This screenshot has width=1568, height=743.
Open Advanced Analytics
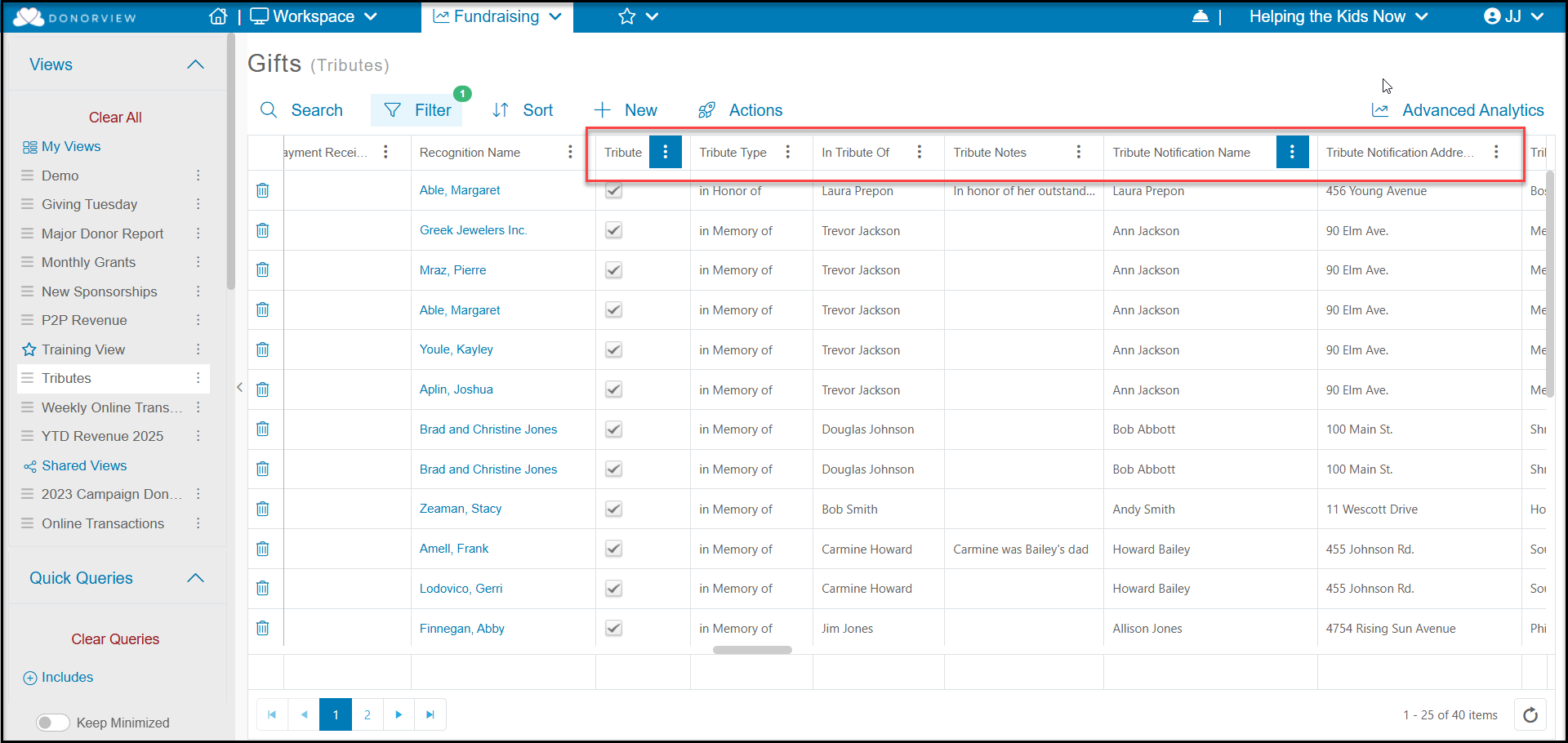pos(1458,110)
